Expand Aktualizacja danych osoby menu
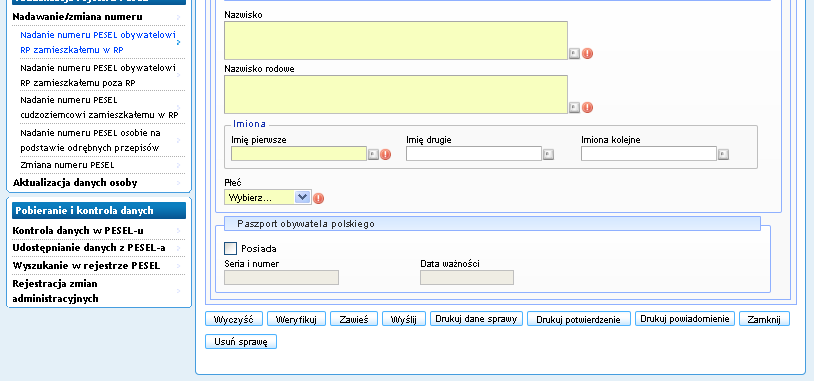 [x=75, y=183]
